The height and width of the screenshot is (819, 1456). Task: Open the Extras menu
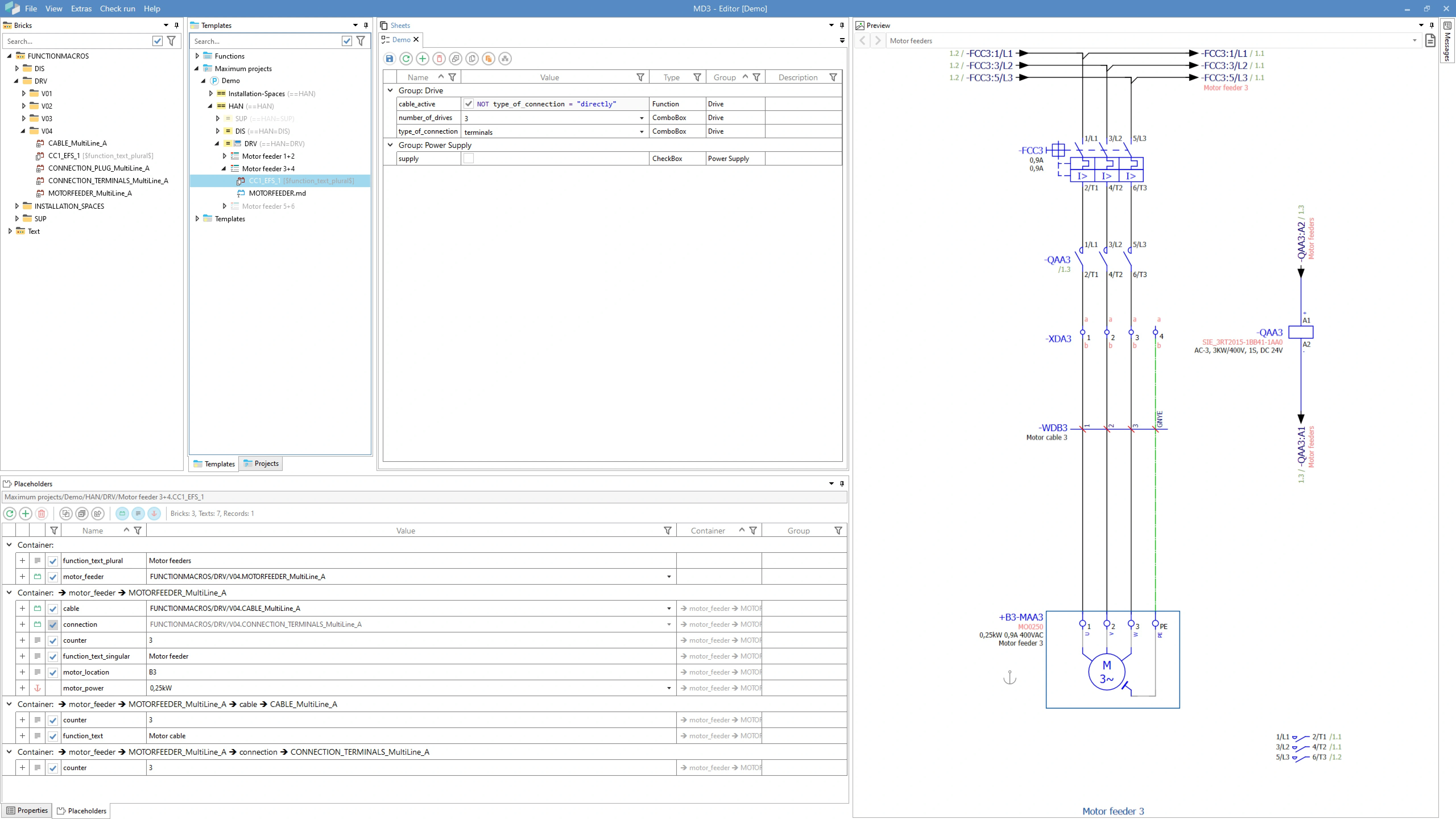pos(81,9)
